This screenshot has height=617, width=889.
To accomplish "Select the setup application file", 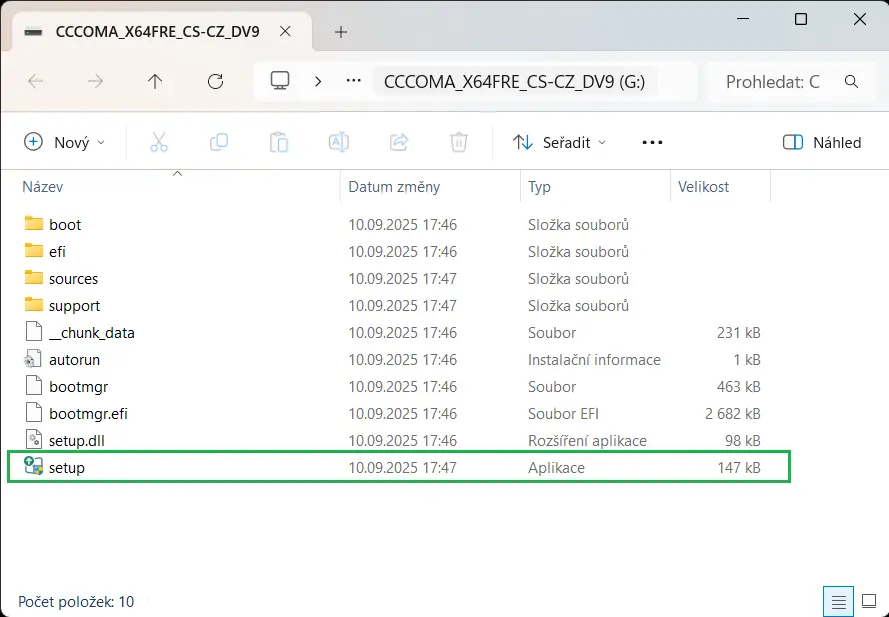I will pos(399,467).
